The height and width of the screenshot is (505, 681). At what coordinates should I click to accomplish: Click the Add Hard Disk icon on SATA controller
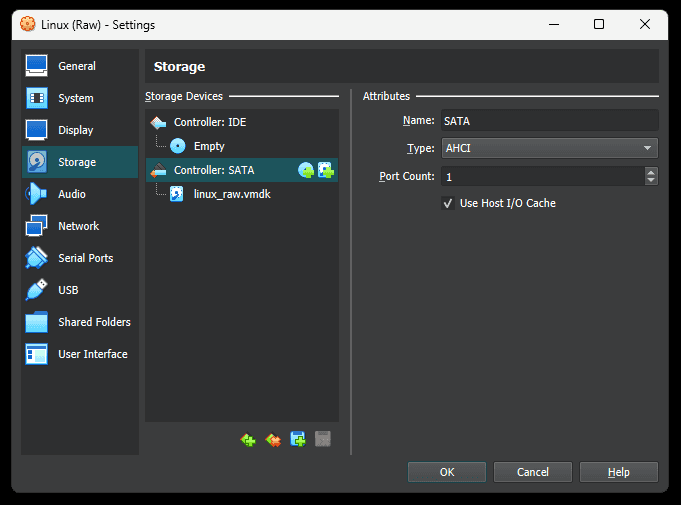click(325, 171)
